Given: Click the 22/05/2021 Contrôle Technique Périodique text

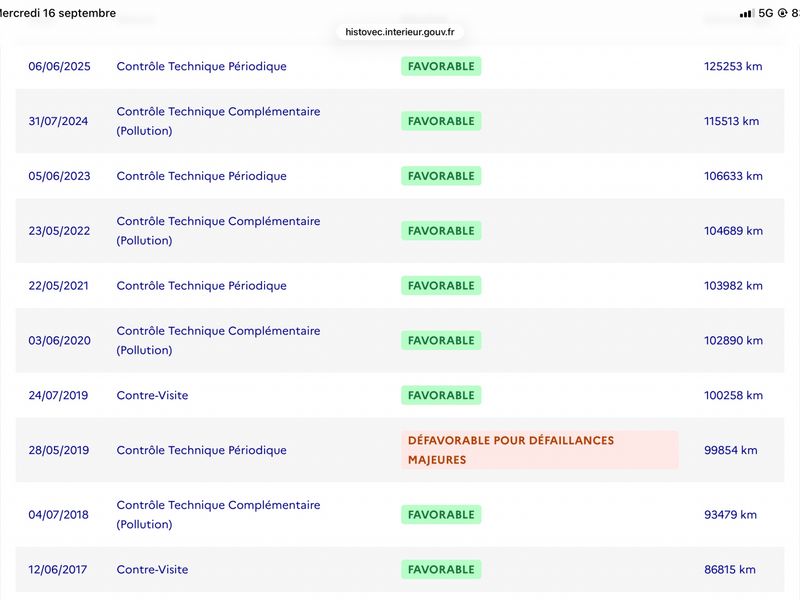Looking at the screenshot, I should (x=202, y=286).
